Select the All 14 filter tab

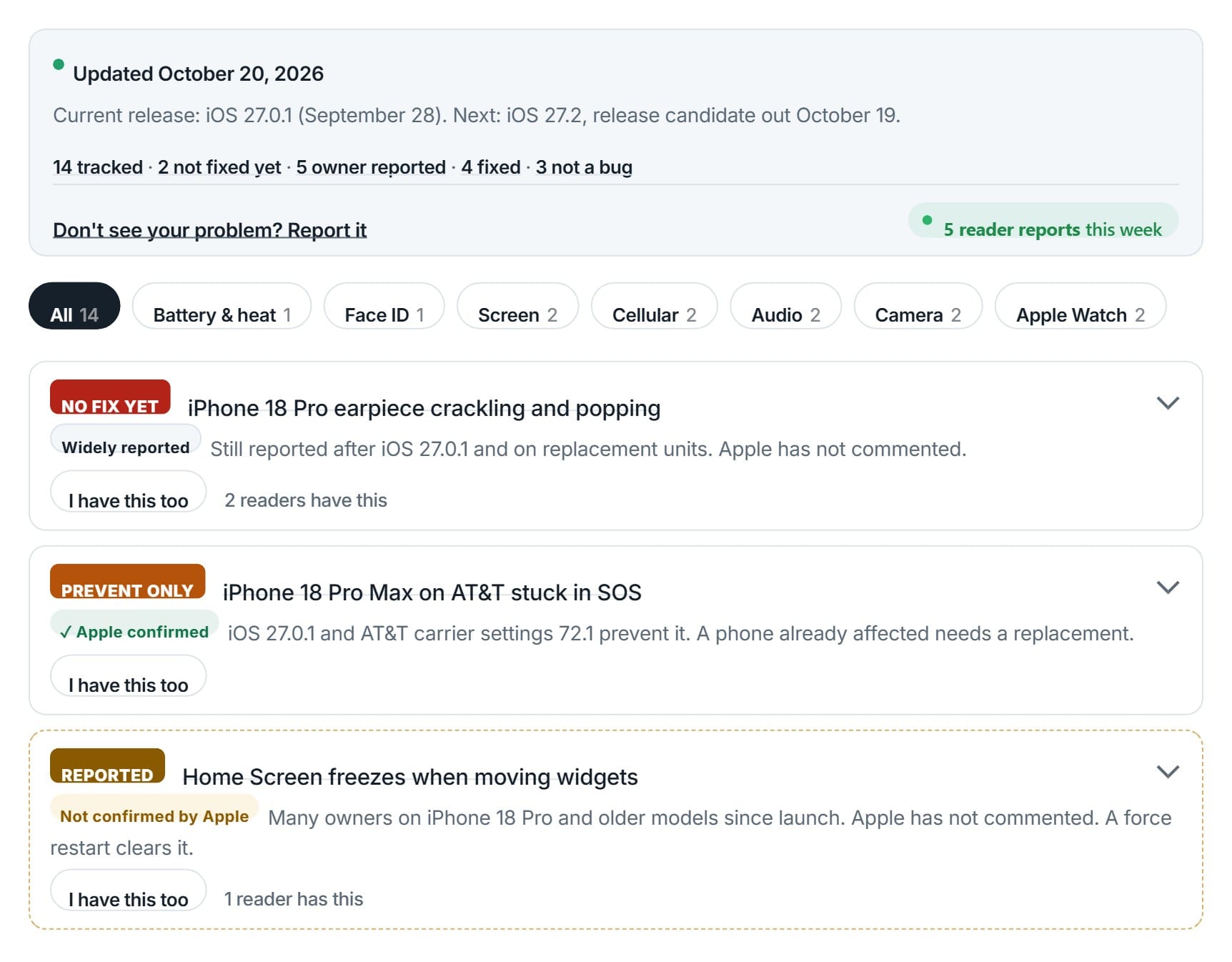tap(74, 306)
